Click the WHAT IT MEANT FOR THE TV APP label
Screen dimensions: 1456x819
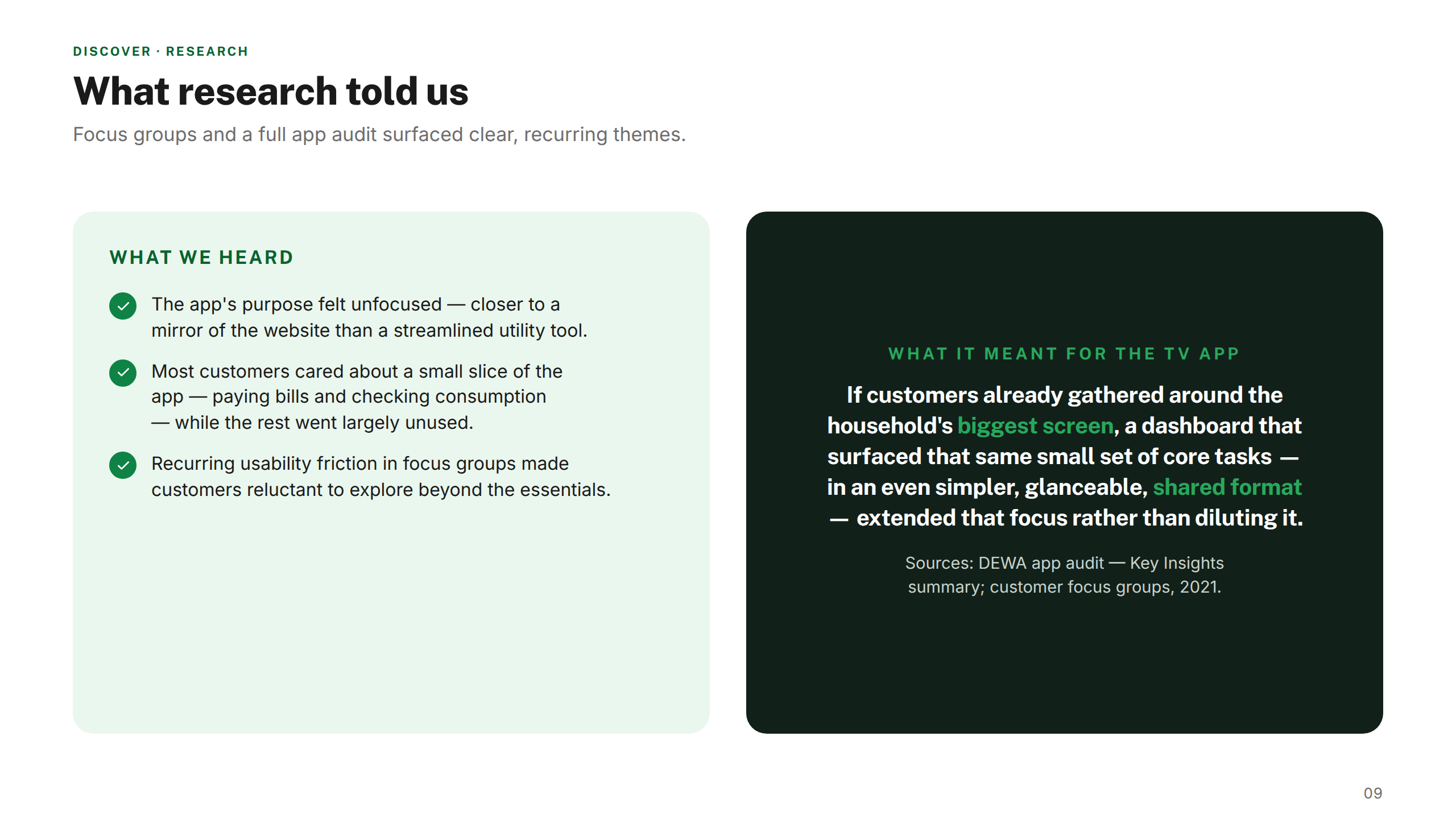tap(1064, 354)
